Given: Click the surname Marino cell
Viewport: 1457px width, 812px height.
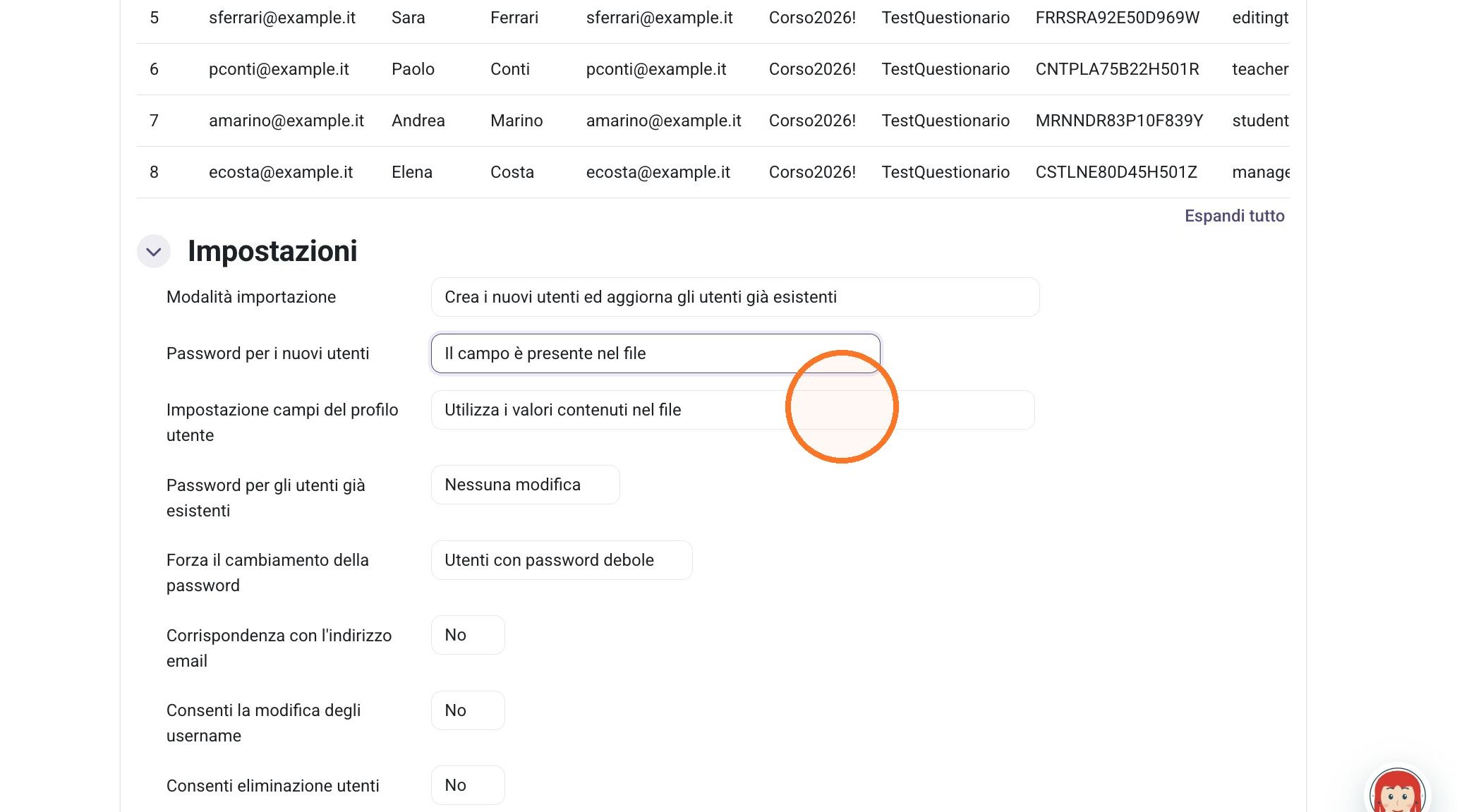Looking at the screenshot, I should pos(516,121).
